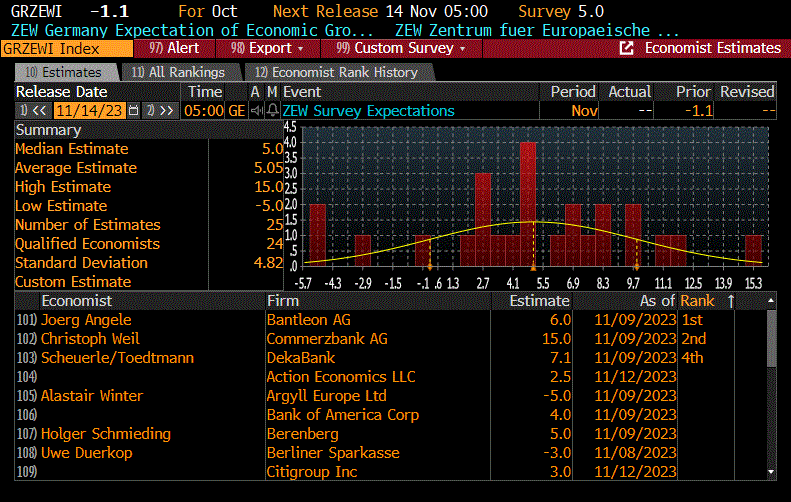
Task: Open ZEW Survey Expectations event link
Action: point(368,110)
